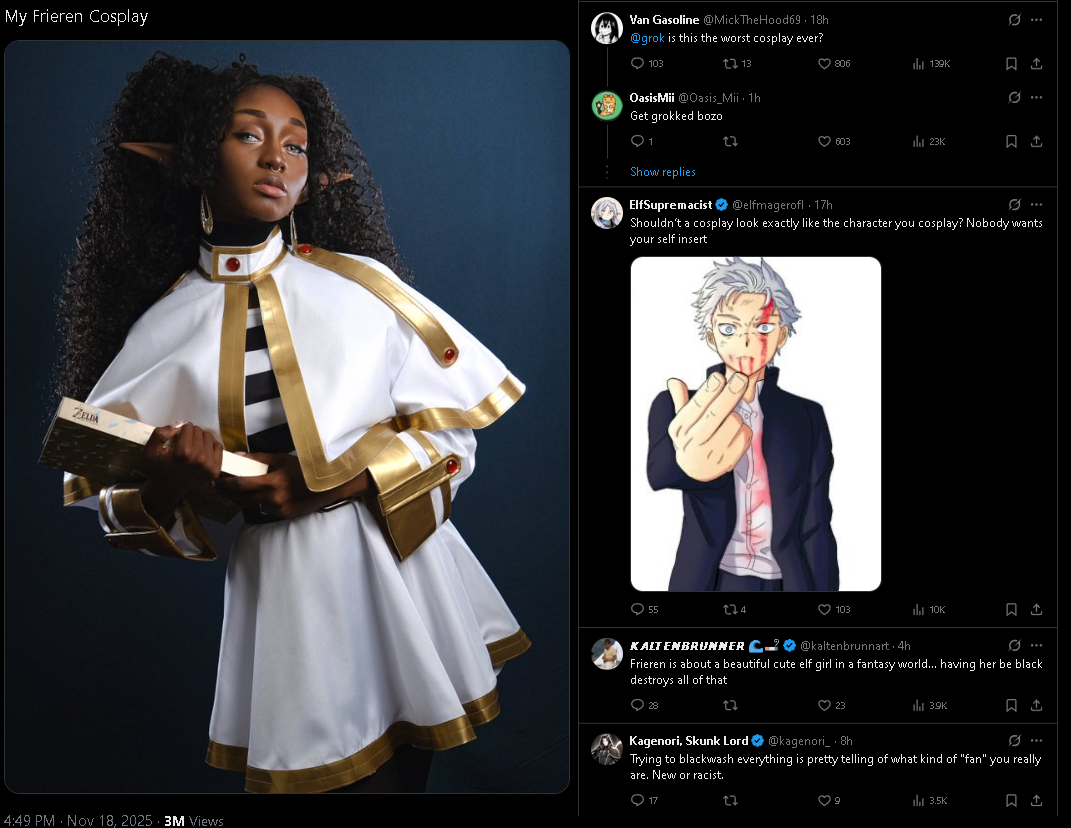Reply to KALTENBRUNNER's comment
The height and width of the screenshot is (828, 1071).
coord(637,705)
